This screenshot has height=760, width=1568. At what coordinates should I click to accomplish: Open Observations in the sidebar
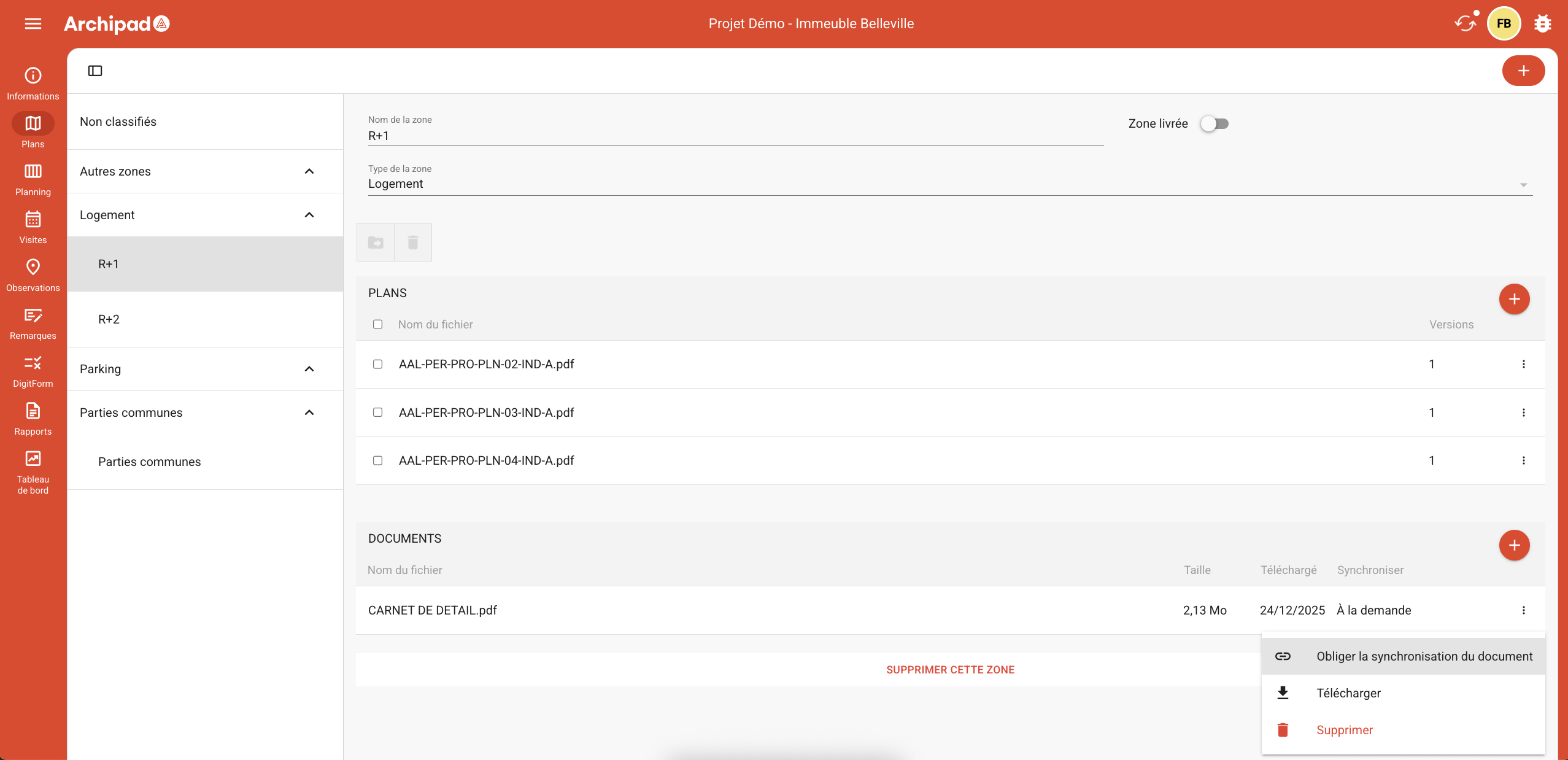(33, 274)
